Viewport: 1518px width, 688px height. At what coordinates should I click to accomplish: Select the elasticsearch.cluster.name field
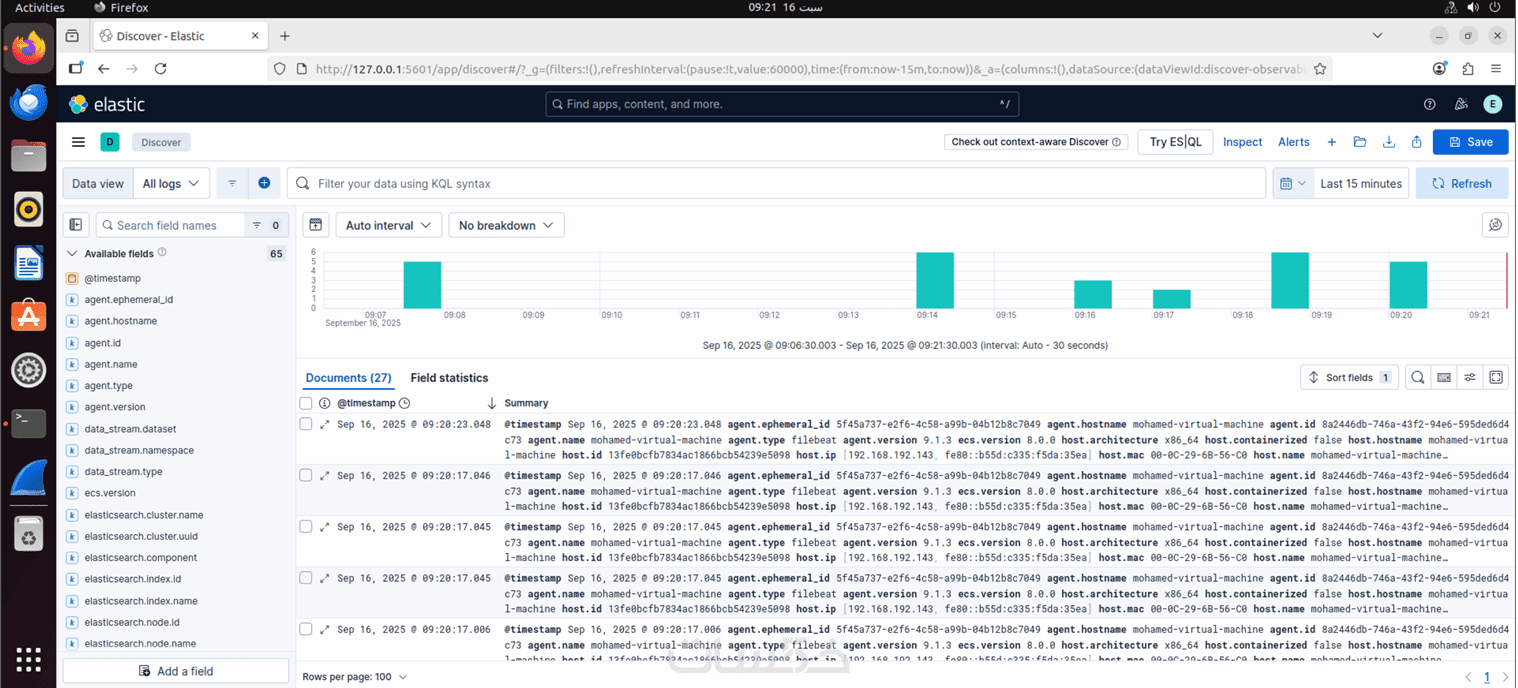(x=143, y=515)
